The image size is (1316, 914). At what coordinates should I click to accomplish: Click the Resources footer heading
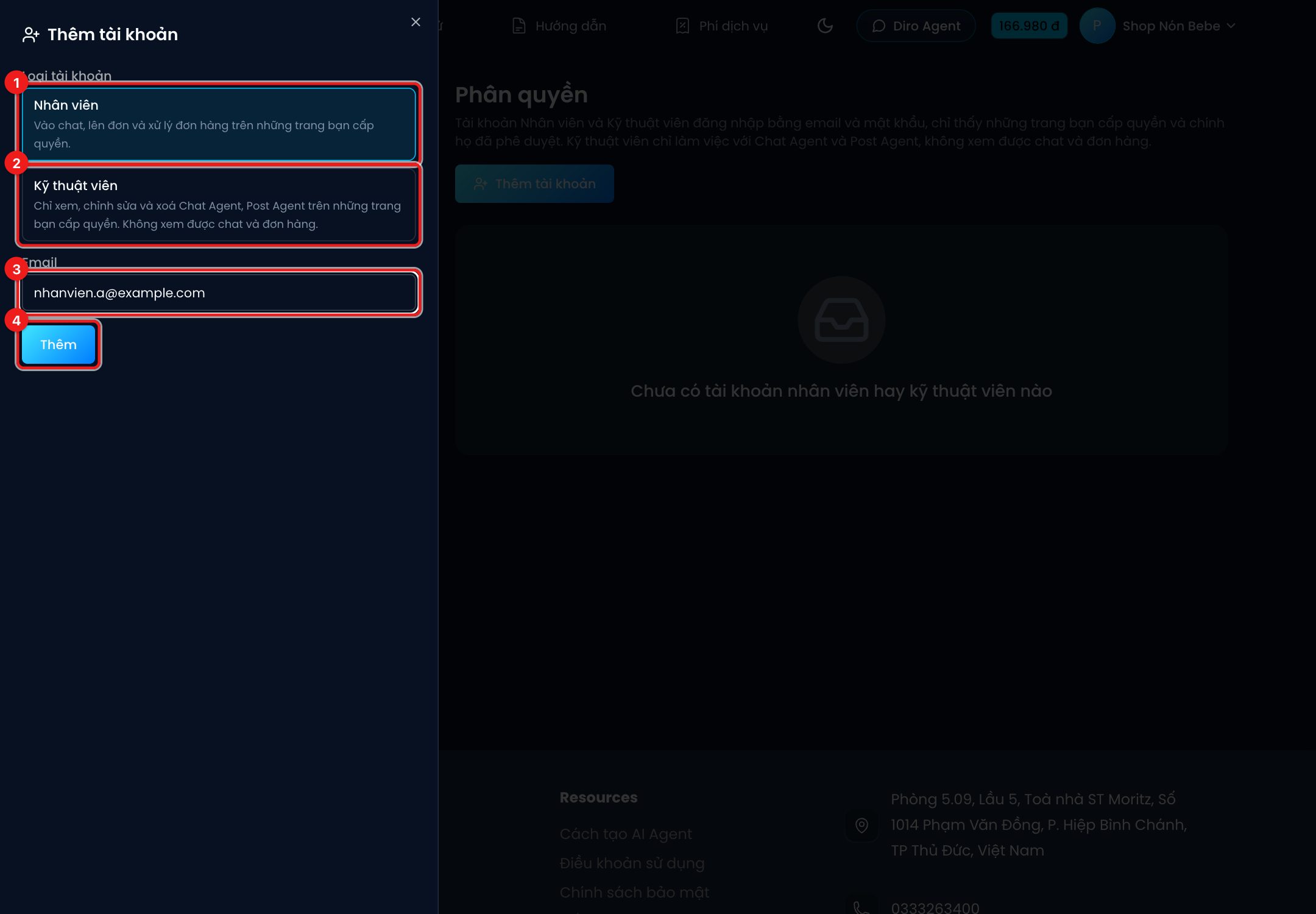coord(598,797)
